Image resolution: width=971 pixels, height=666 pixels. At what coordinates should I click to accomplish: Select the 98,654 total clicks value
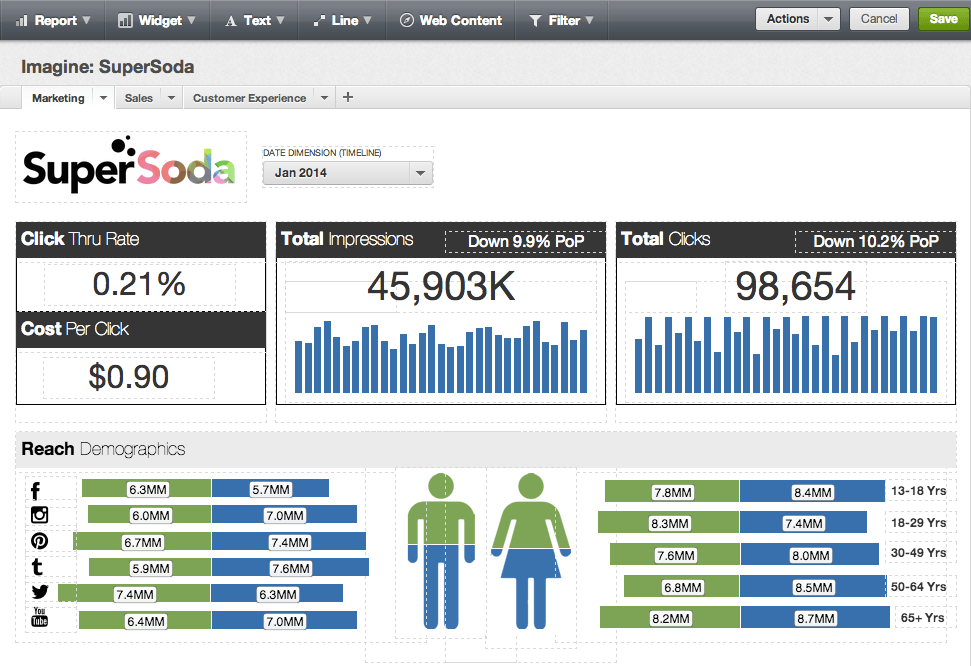(x=795, y=286)
